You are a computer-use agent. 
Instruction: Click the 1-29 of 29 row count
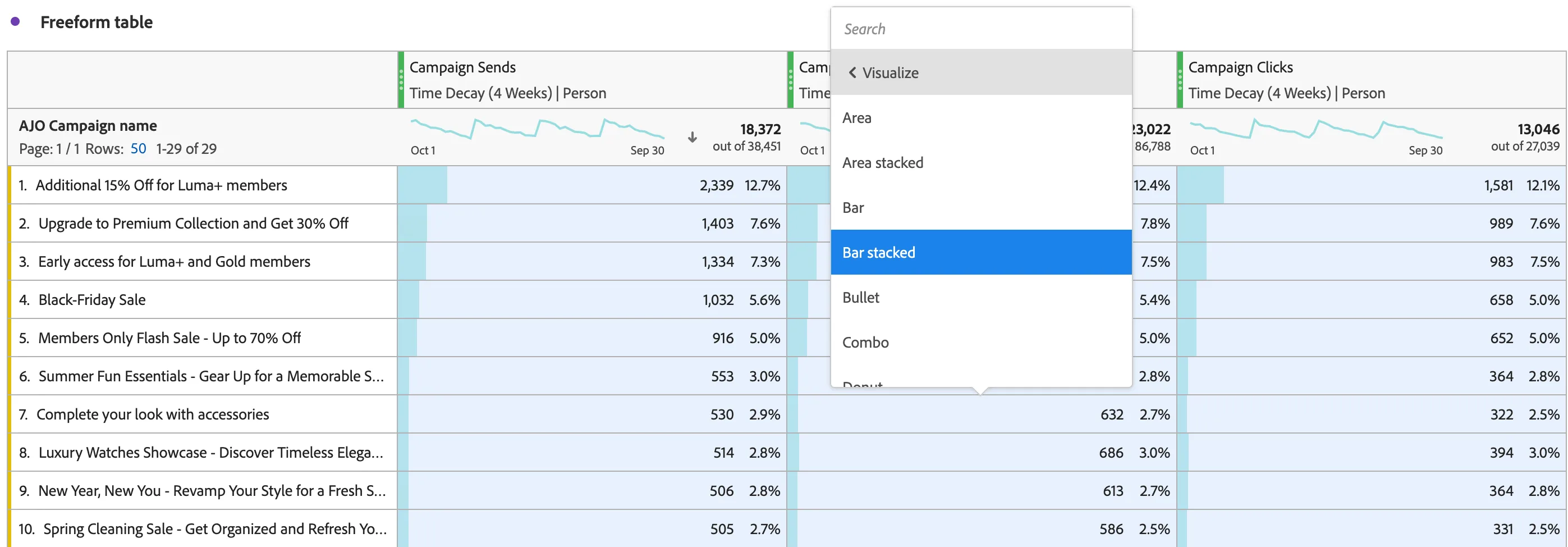(x=186, y=149)
